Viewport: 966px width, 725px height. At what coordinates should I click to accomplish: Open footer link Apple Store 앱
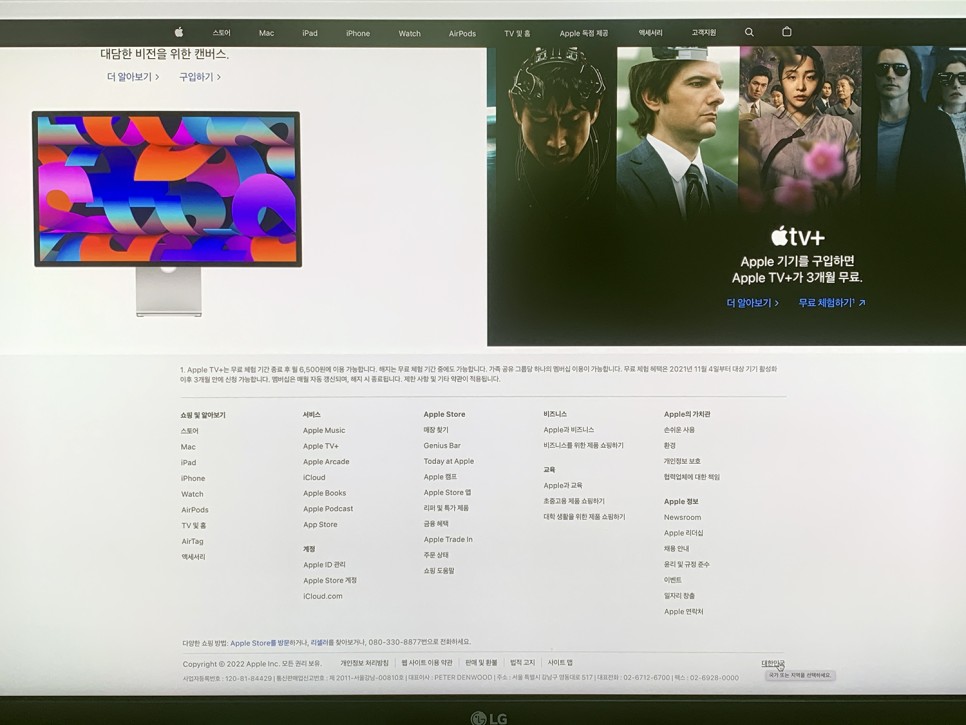447,493
